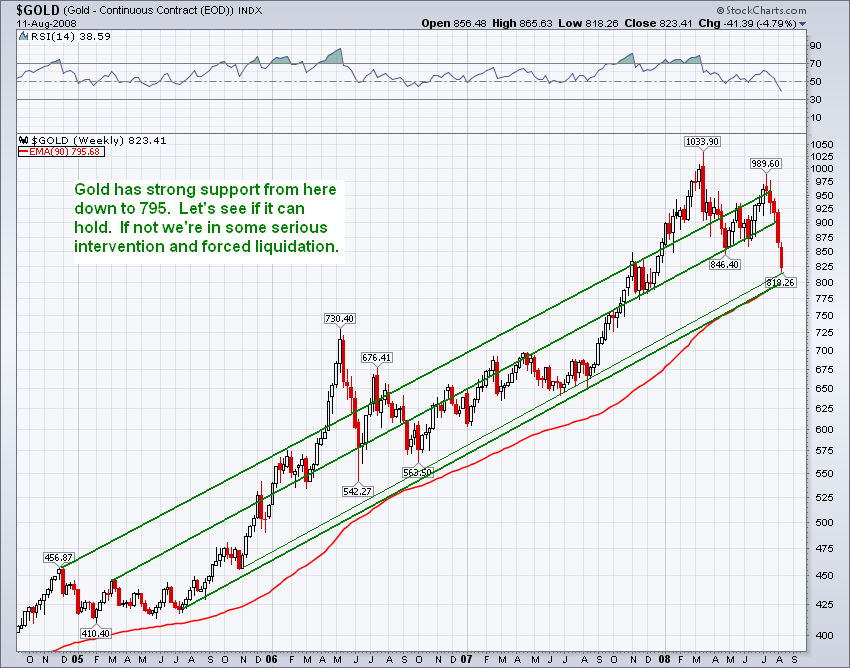Click the INDX exchange label

click(250, 11)
